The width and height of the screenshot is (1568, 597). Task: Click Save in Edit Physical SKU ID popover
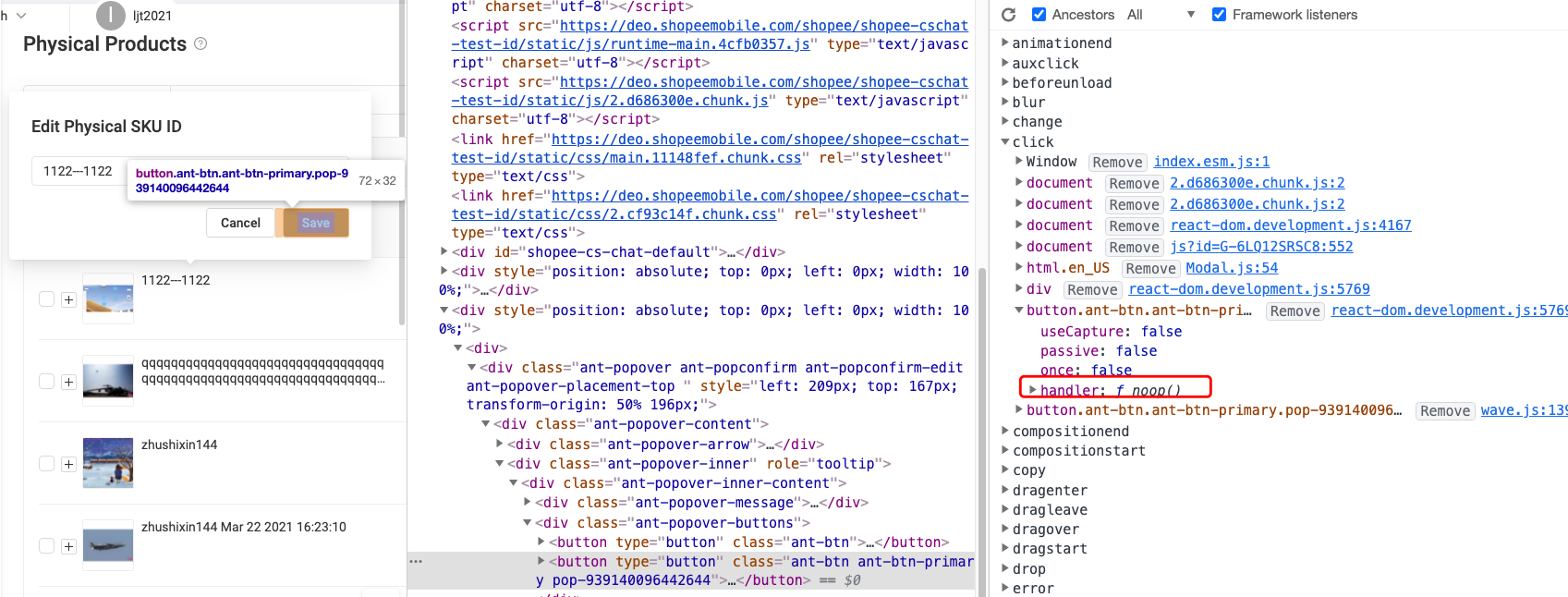pos(316,223)
